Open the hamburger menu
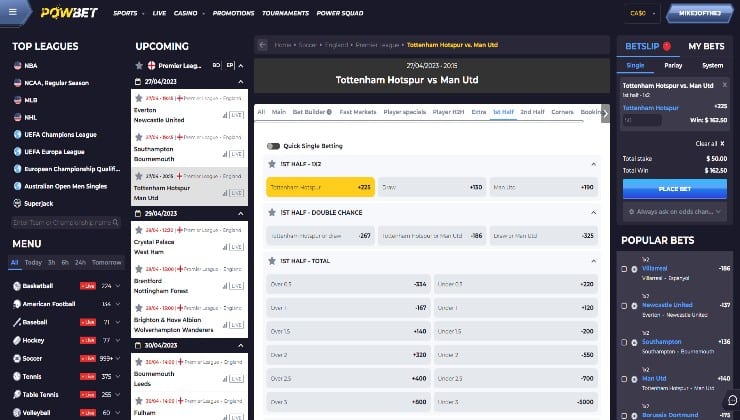The height and width of the screenshot is (420, 740). click(x=13, y=12)
